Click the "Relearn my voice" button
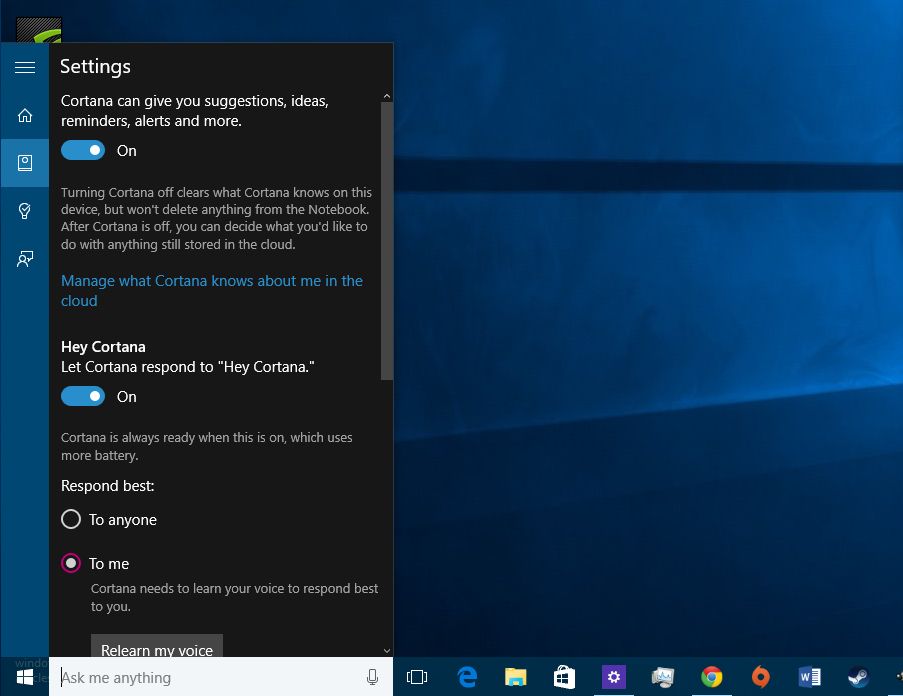The image size is (903, 696). [x=156, y=648]
